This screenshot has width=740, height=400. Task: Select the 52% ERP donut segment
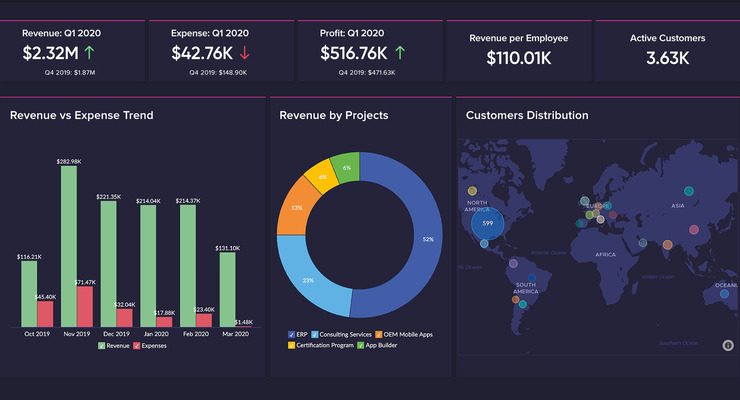click(x=410, y=240)
